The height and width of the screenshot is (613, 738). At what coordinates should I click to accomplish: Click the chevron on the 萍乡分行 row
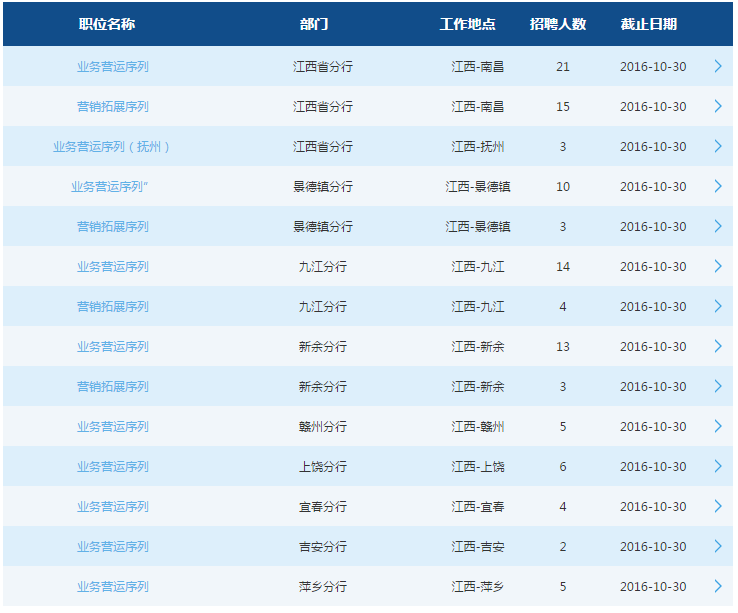(717, 586)
